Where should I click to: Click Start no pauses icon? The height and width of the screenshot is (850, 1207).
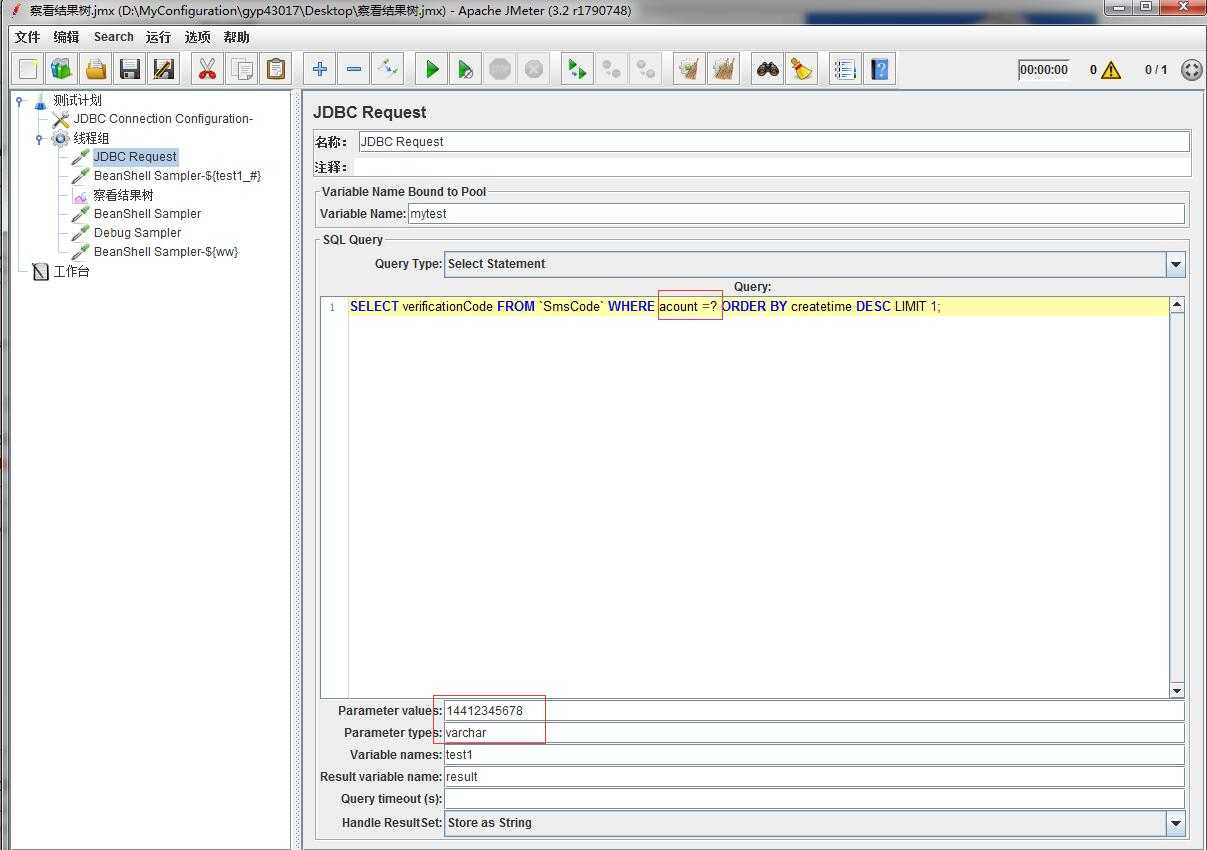[x=466, y=69]
